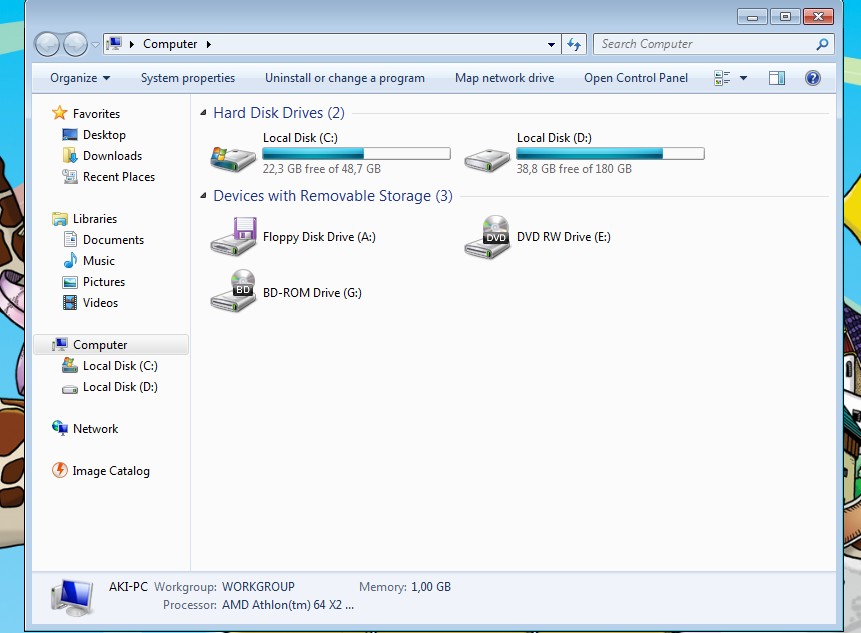The image size is (861, 633).
Task: Select the DVD RW Drive (E:) icon
Action: pos(487,237)
